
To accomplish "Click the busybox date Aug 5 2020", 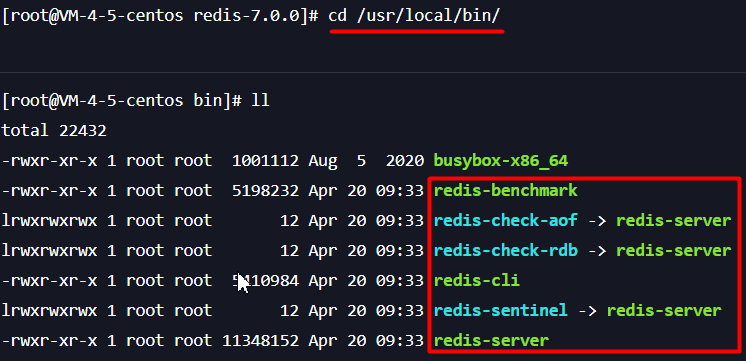I will (366, 161).
